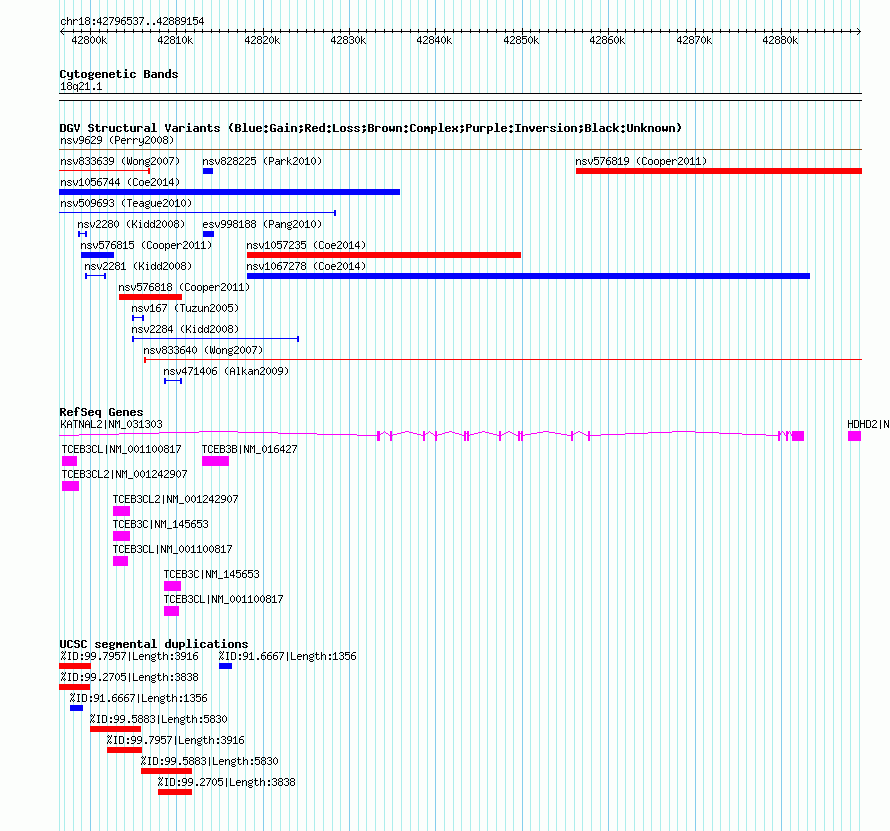Click the 42880k ruler tick label
The image size is (890, 831).
point(780,40)
